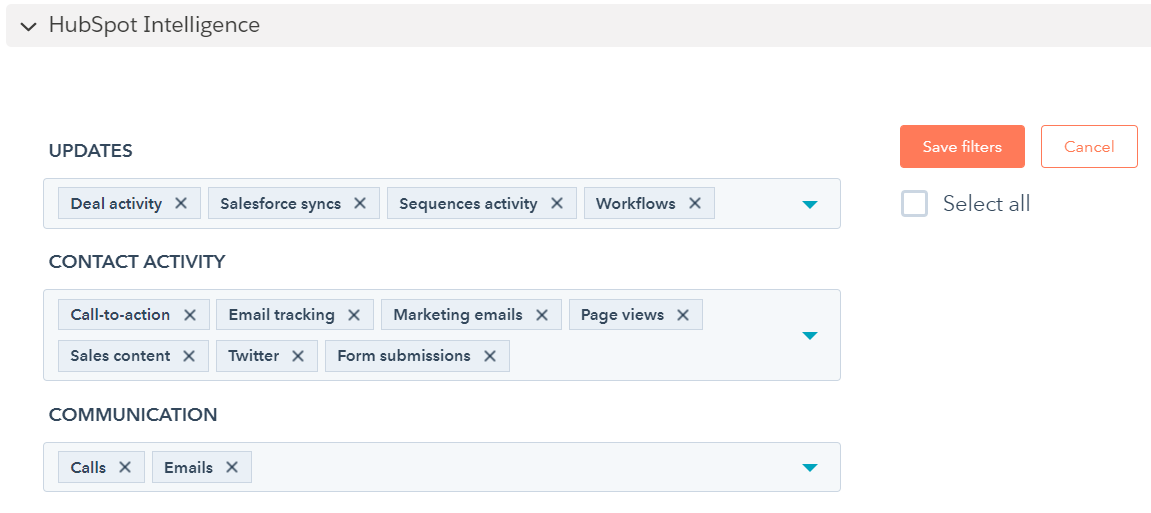1151x513 pixels.
Task: Check the Select all checkbox
Action: click(x=915, y=204)
